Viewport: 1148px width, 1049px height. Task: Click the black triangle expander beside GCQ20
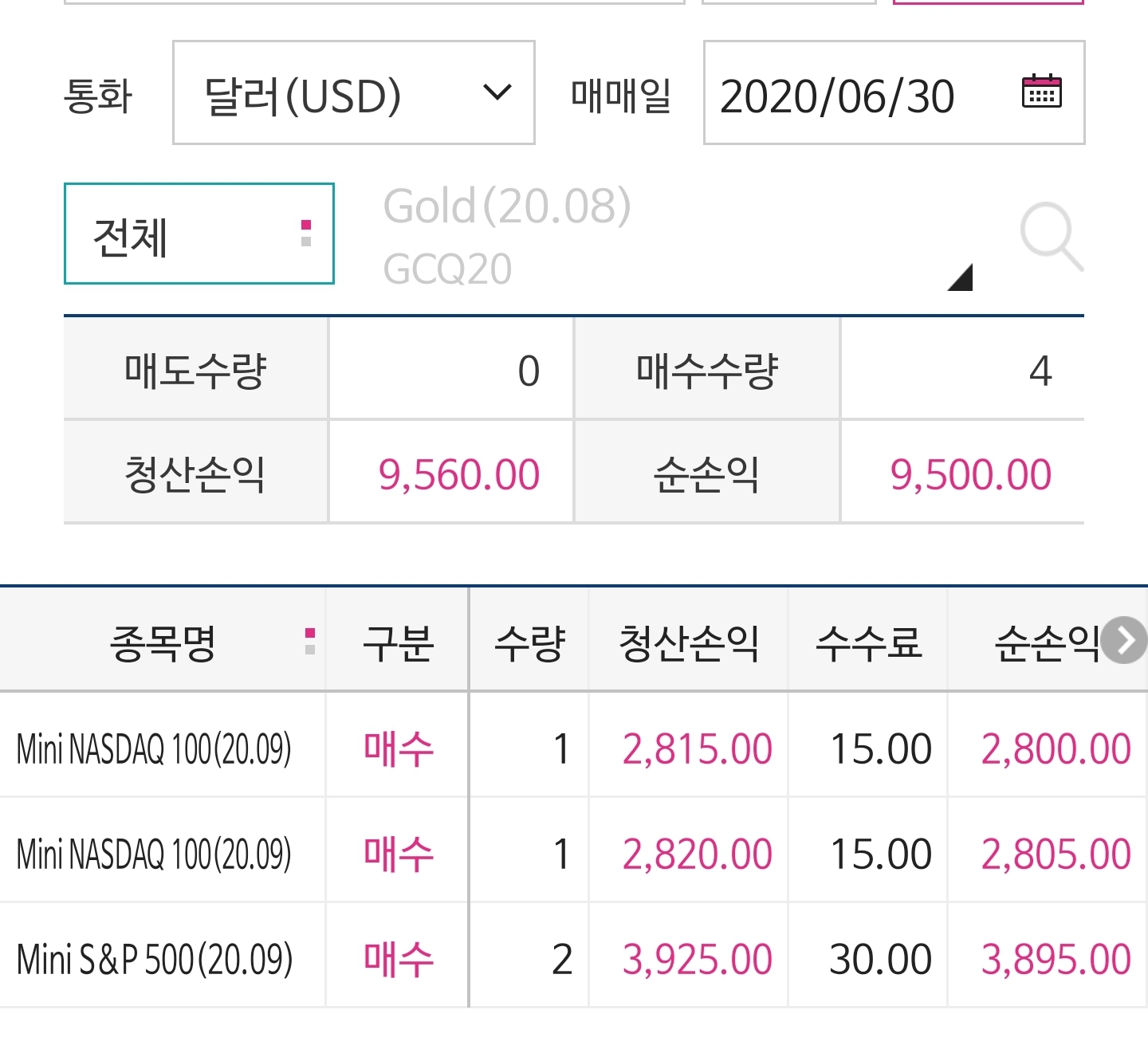[x=961, y=277]
